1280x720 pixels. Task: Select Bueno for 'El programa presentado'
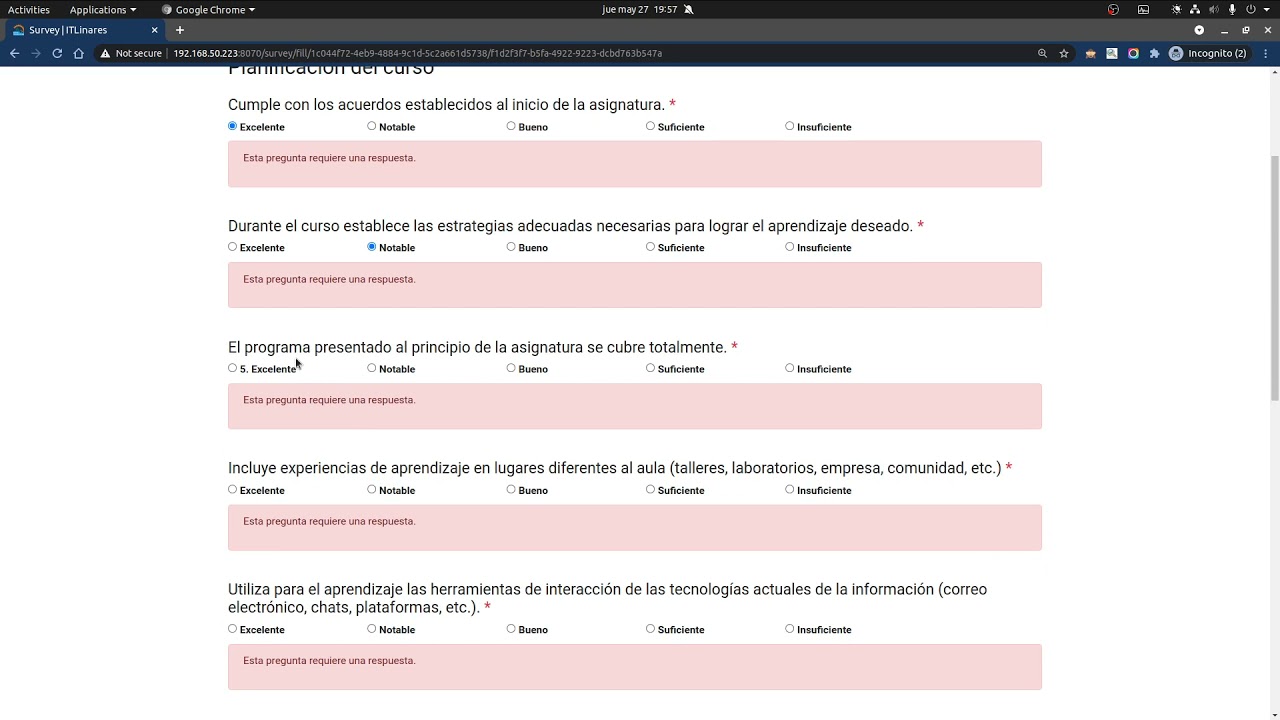pyautogui.click(x=511, y=368)
